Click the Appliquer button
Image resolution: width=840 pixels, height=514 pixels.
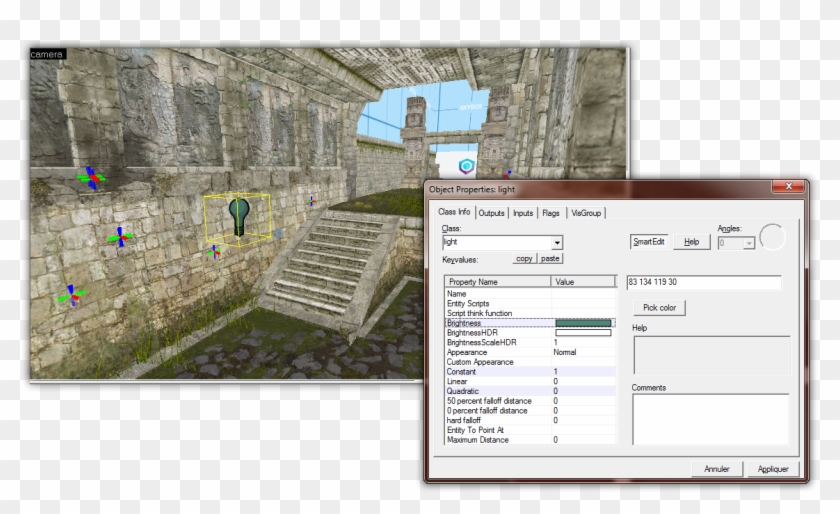(773, 468)
